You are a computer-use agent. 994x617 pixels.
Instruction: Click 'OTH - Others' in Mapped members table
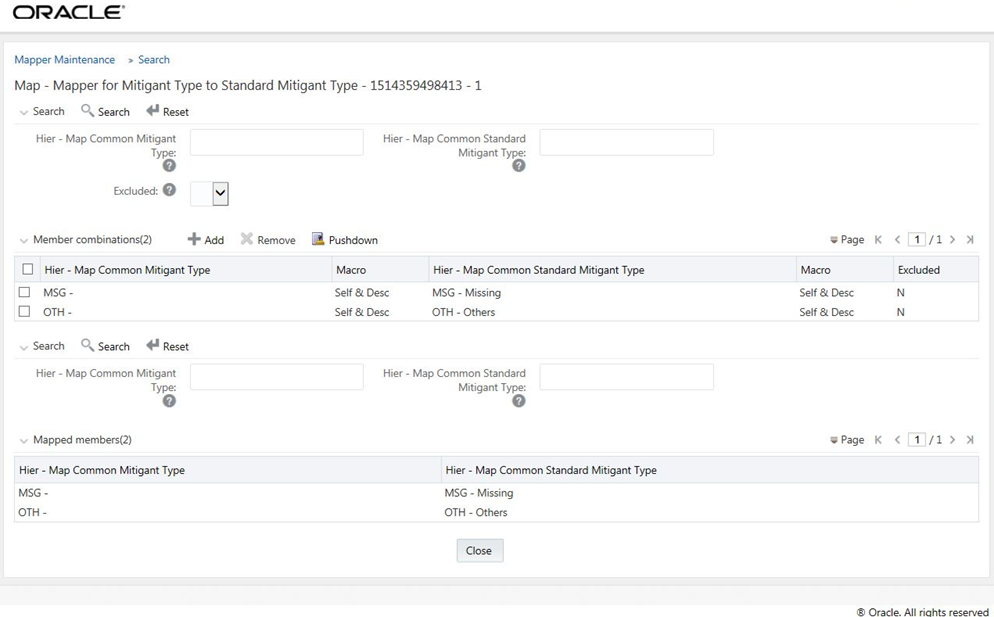(475, 512)
